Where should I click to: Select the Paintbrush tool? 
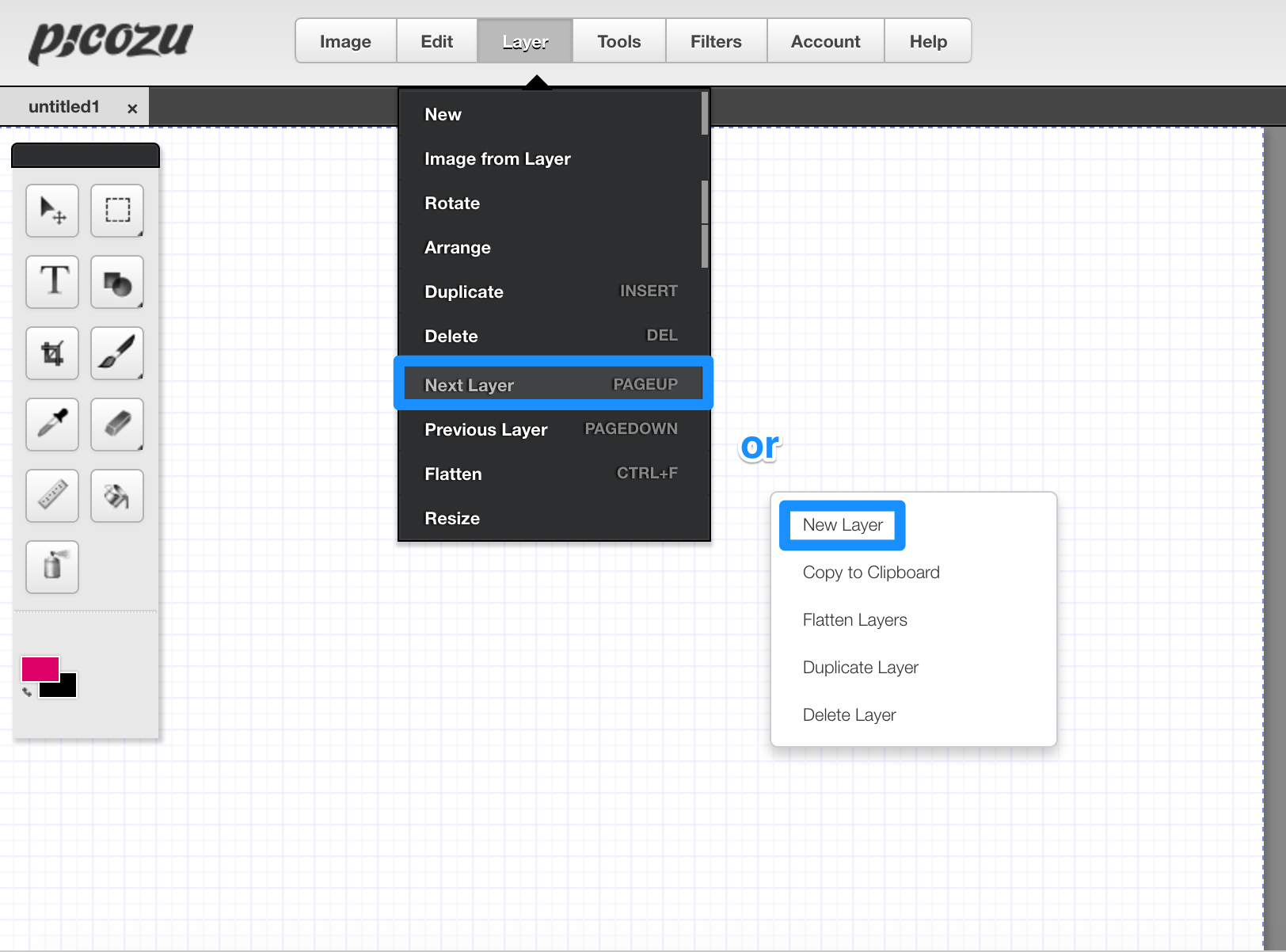tap(117, 353)
